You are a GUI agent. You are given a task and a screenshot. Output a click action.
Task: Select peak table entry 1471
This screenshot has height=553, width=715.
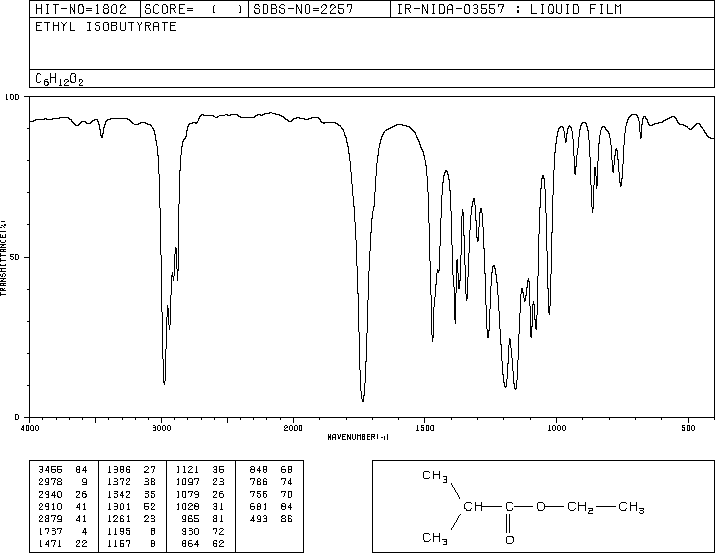[x=50, y=543]
